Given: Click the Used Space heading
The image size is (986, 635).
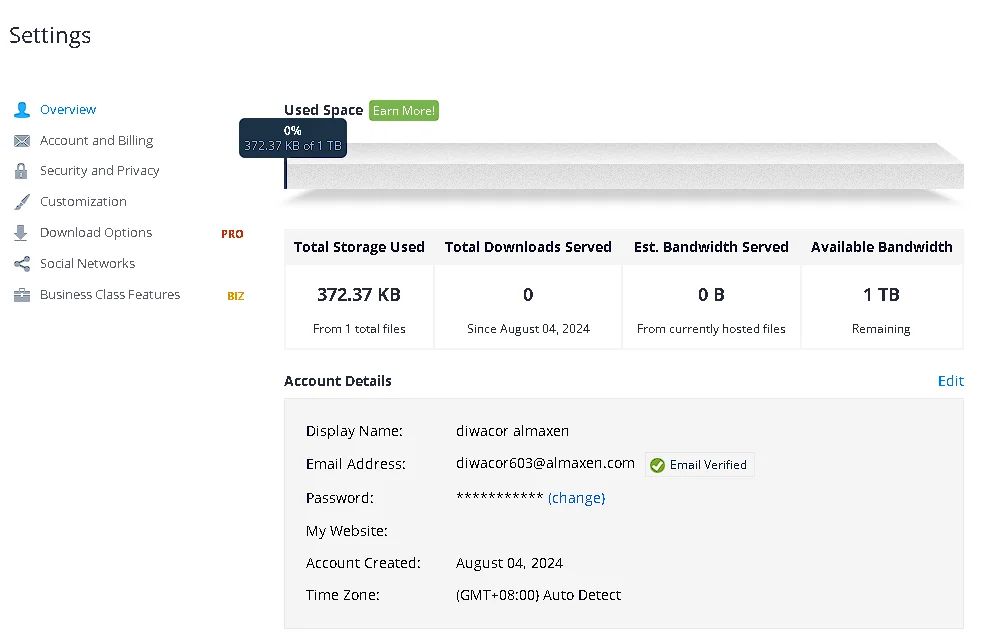Looking at the screenshot, I should (323, 110).
